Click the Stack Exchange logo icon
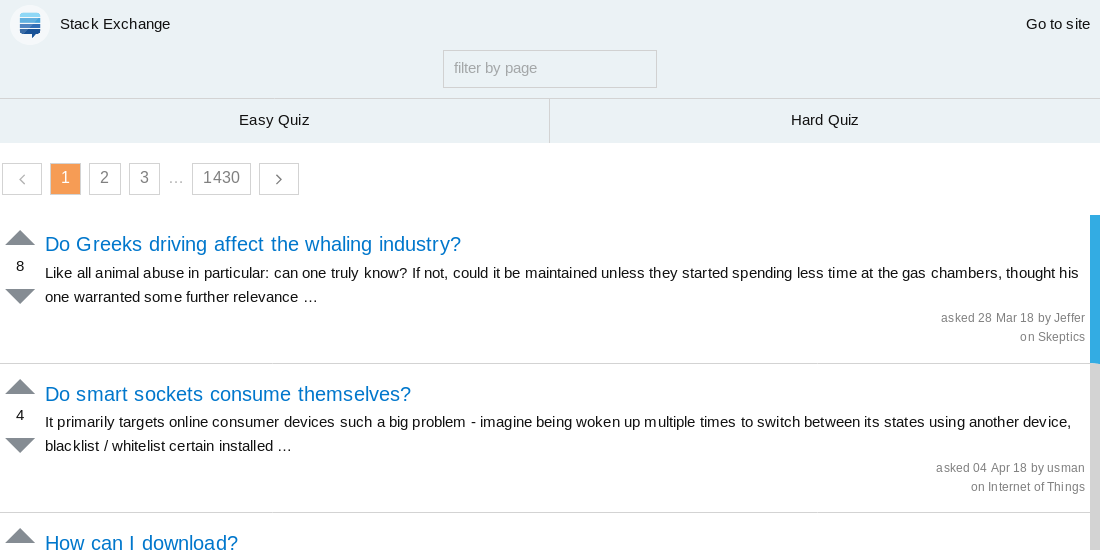The width and height of the screenshot is (1100, 550). pyautogui.click(x=29, y=25)
